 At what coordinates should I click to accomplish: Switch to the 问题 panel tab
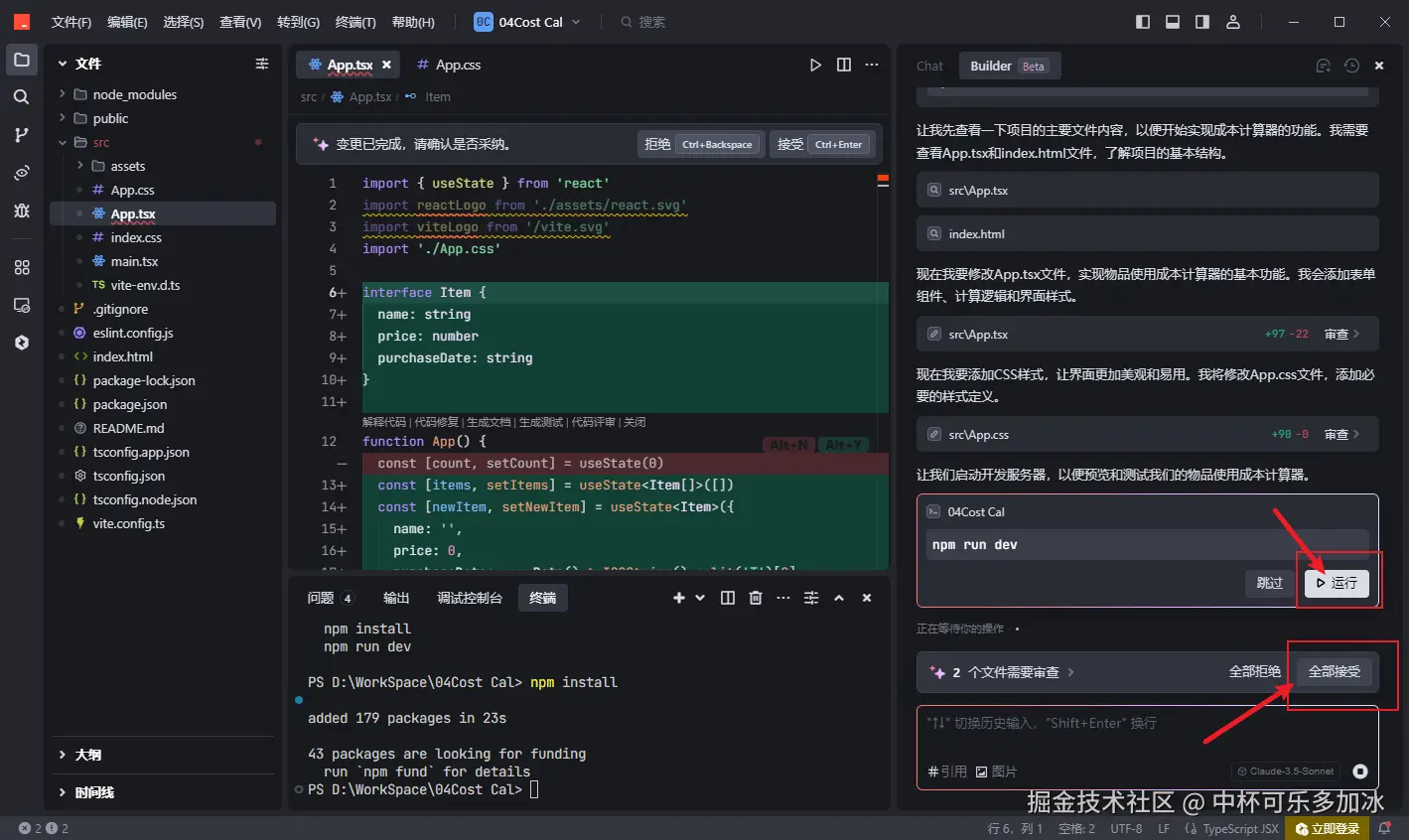[x=330, y=598]
